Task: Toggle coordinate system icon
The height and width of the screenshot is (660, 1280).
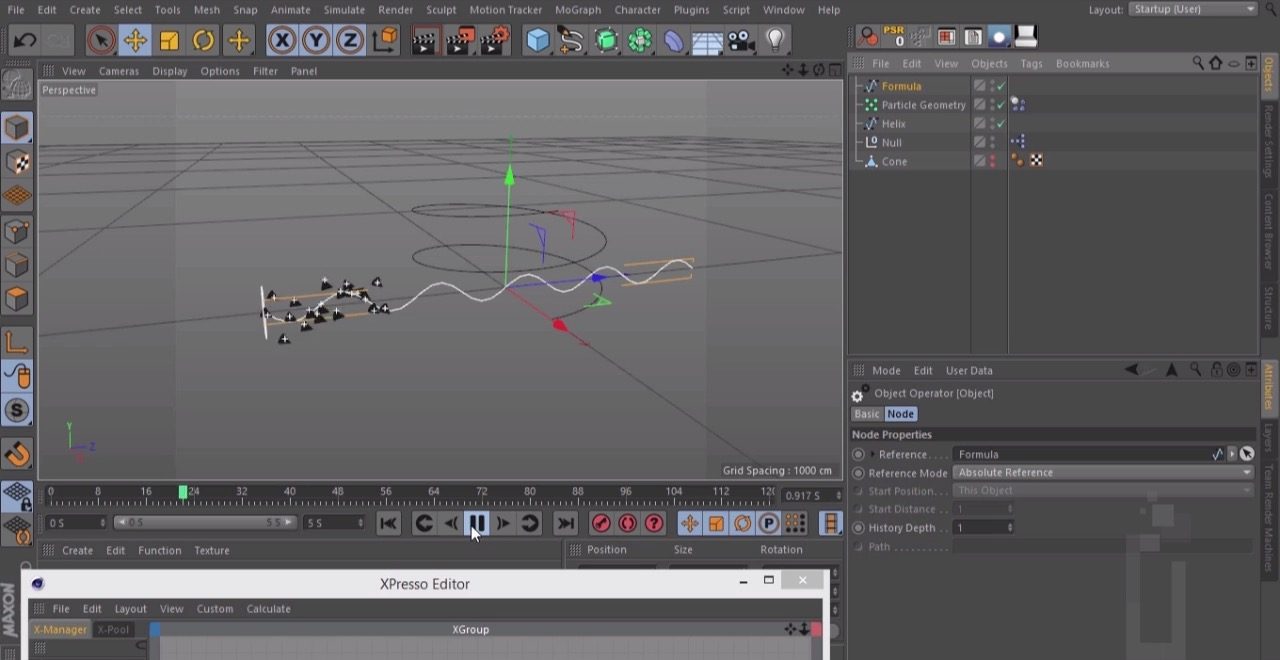Action: point(384,41)
